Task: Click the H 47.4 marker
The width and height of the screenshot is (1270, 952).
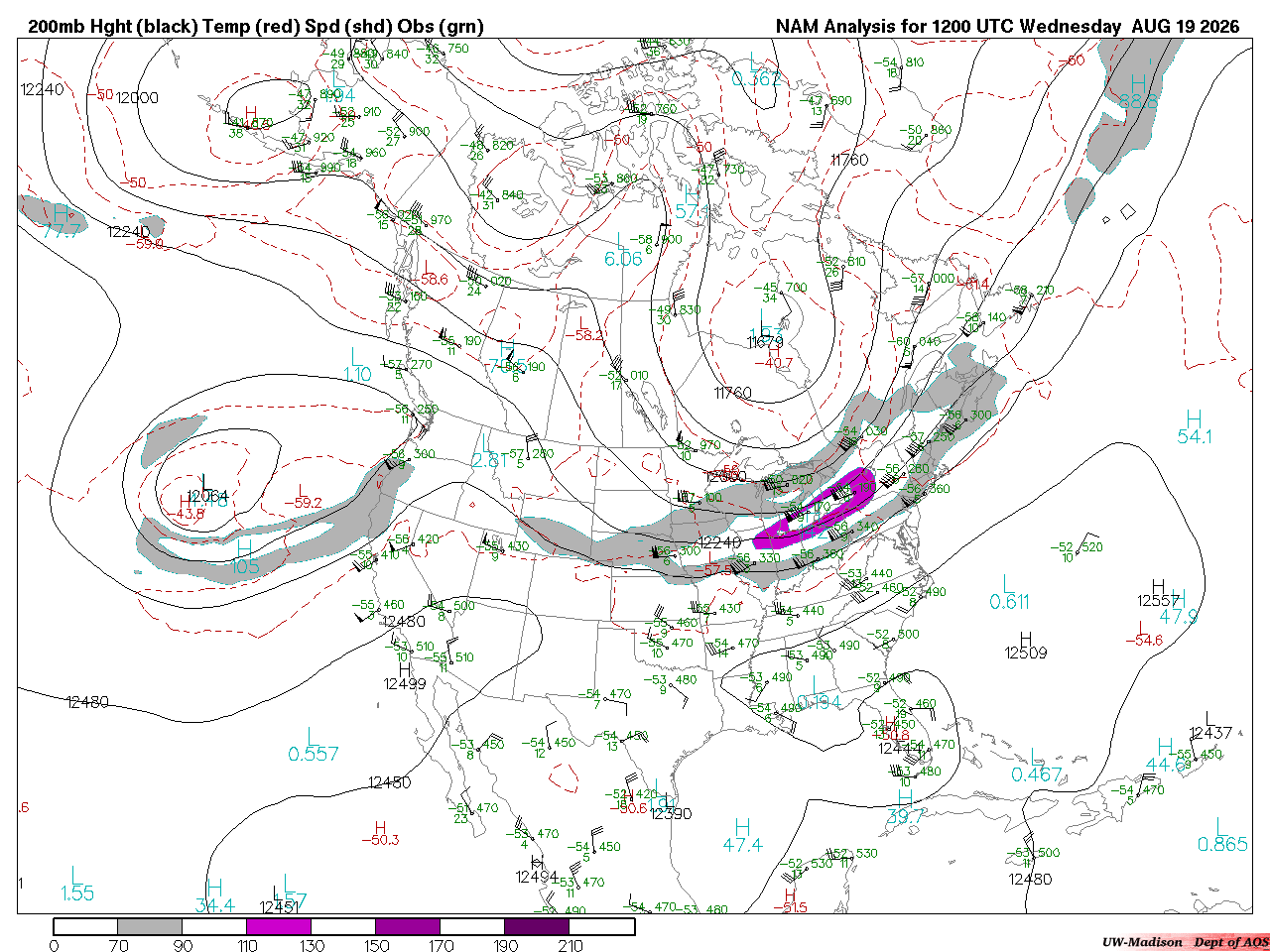Action: [742, 836]
